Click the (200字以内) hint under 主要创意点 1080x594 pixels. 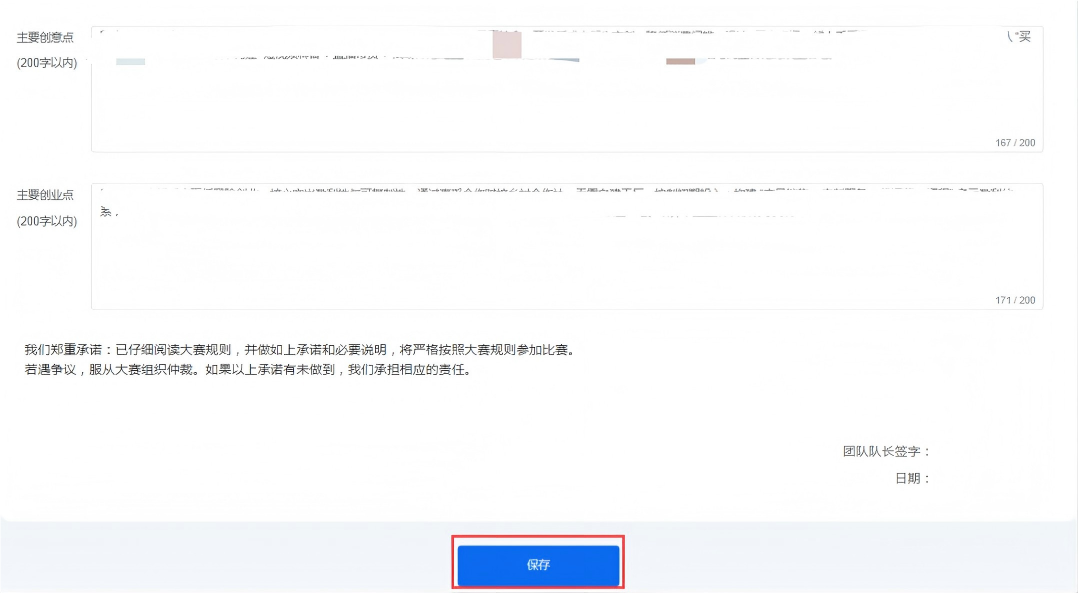pyautogui.click(x=46, y=64)
